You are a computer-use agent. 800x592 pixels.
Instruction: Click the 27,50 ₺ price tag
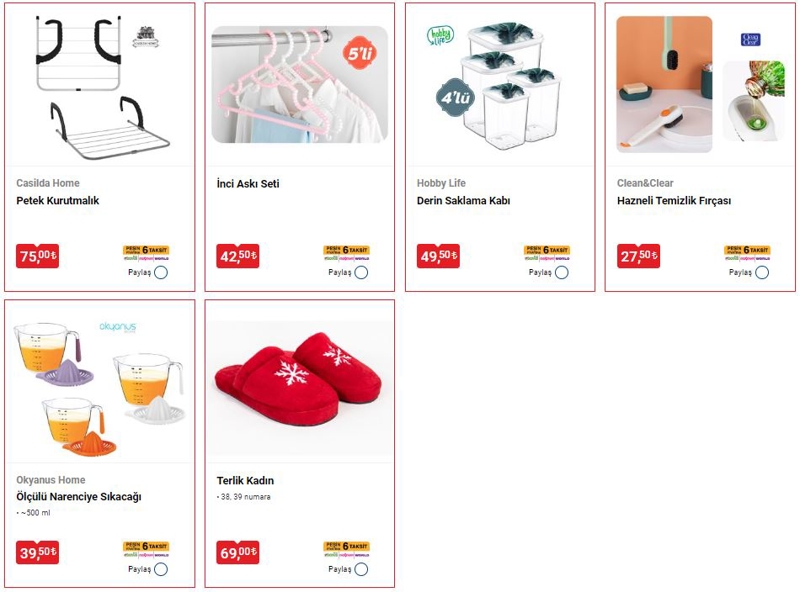click(x=638, y=256)
